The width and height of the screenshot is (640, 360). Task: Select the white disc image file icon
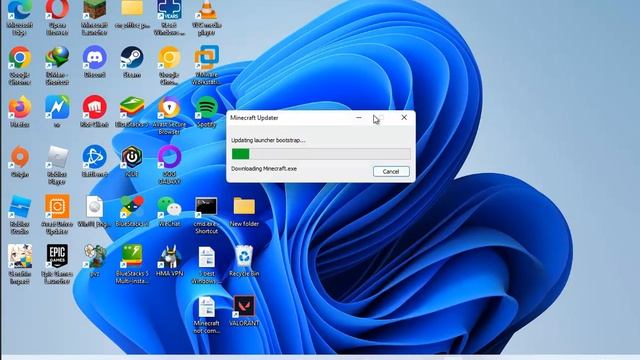click(x=94, y=211)
